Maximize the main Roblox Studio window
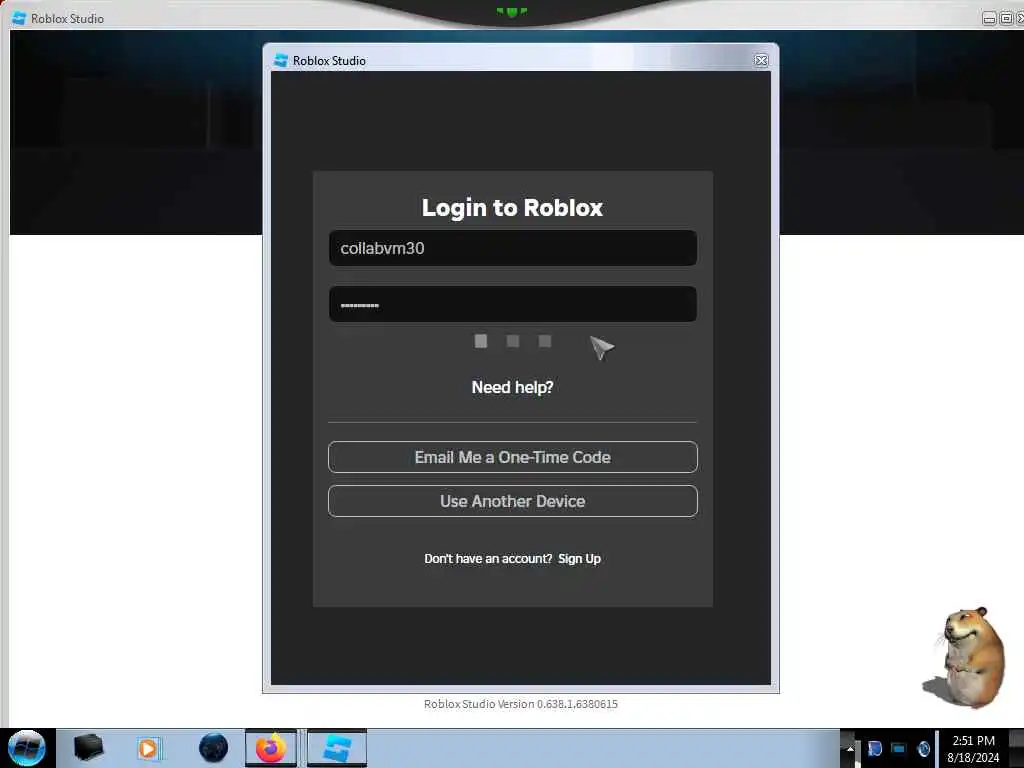This screenshot has height=768, width=1024. 1006,18
